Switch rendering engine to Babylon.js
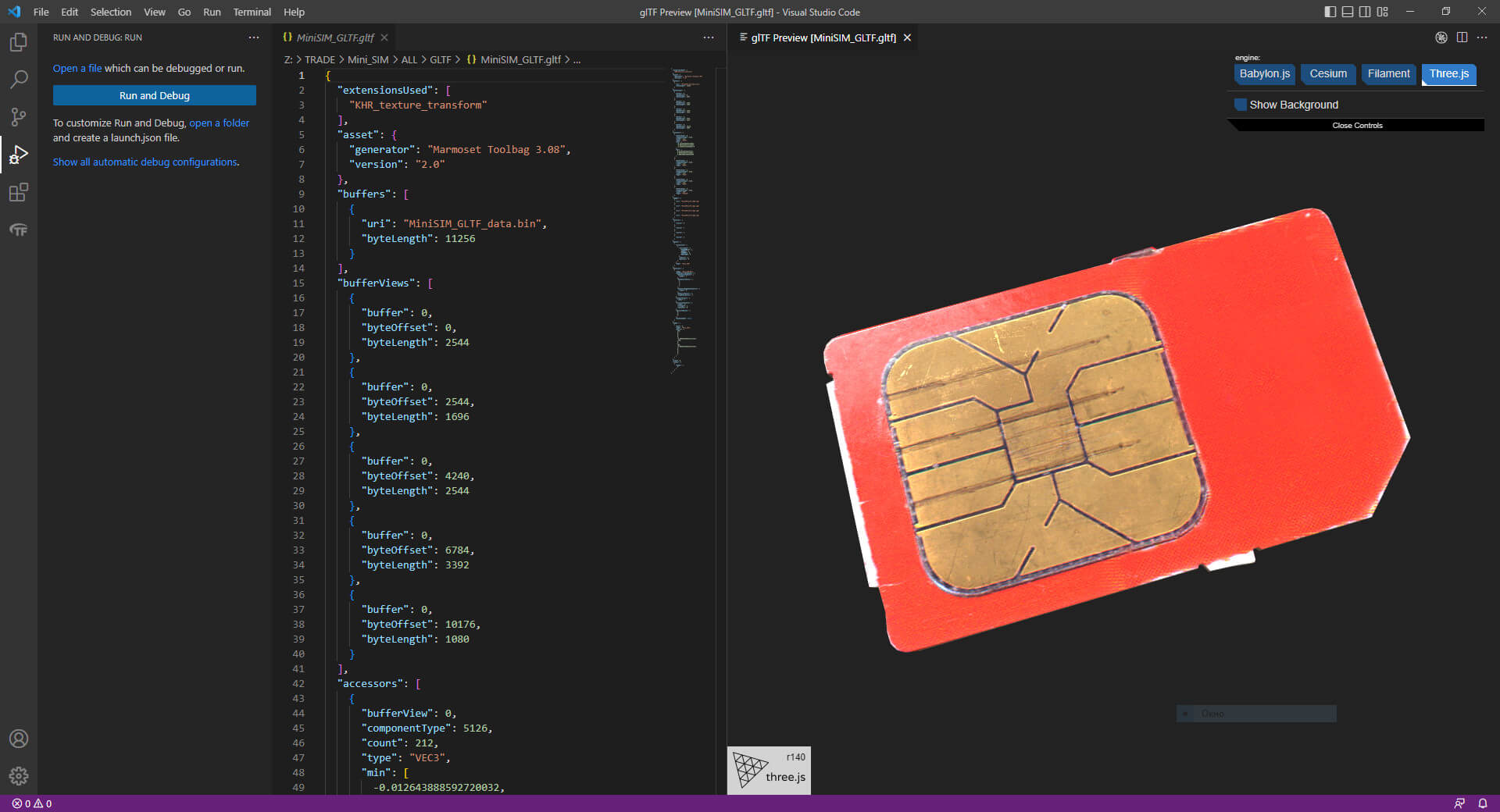Image resolution: width=1500 pixels, height=812 pixels. click(1264, 74)
